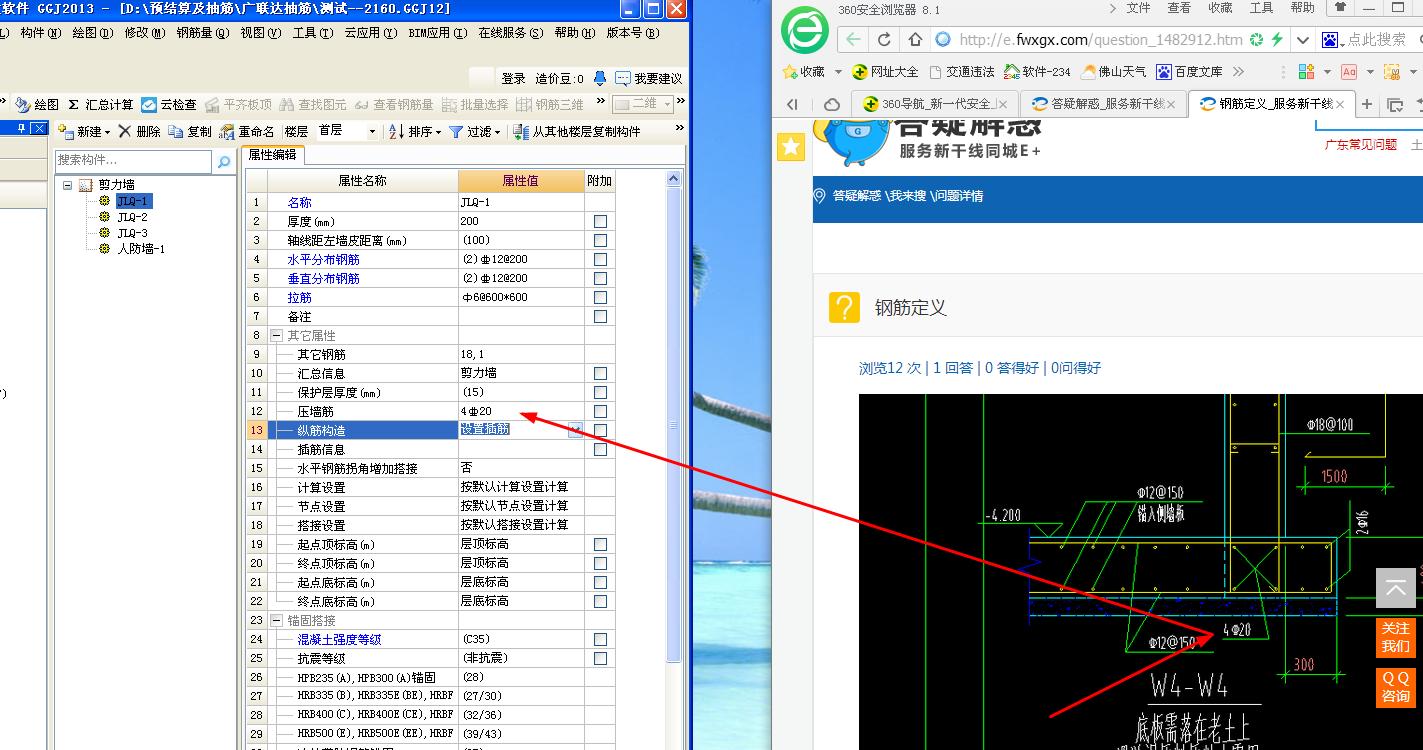Click the 360 browser logo
Image resolution: width=1423 pixels, height=750 pixels.
[x=805, y=29]
